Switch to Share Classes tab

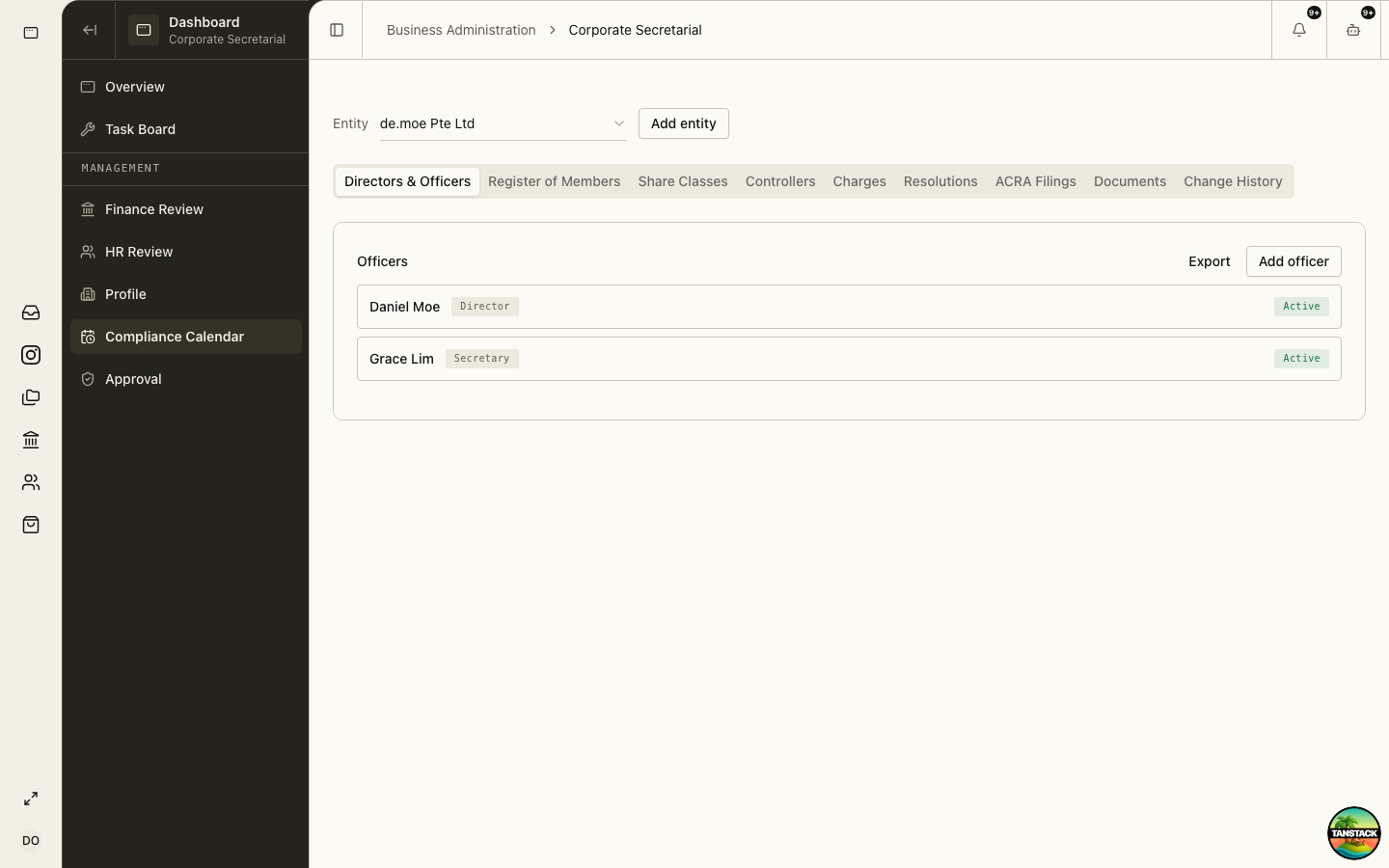[683, 181]
